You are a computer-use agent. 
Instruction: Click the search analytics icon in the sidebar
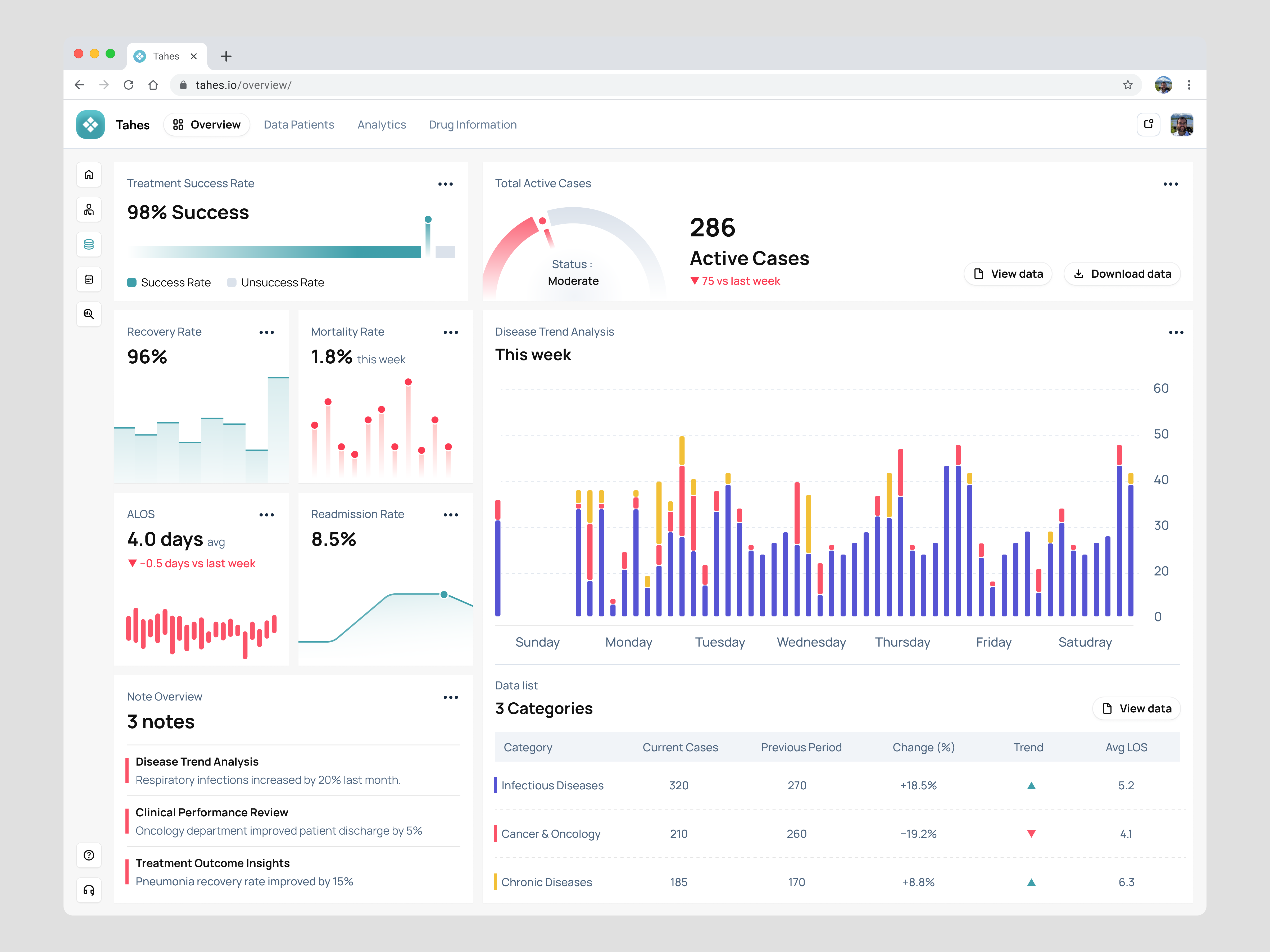(x=89, y=314)
